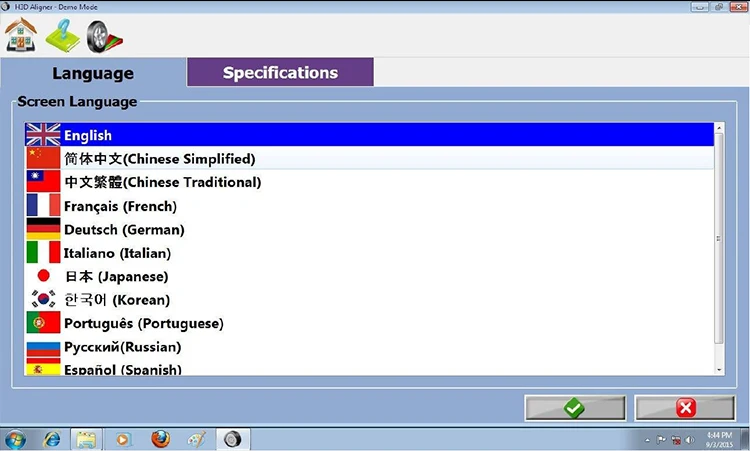Open Windows Media Player from taskbar
Image resolution: width=750 pixels, height=451 pixels.
123,439
